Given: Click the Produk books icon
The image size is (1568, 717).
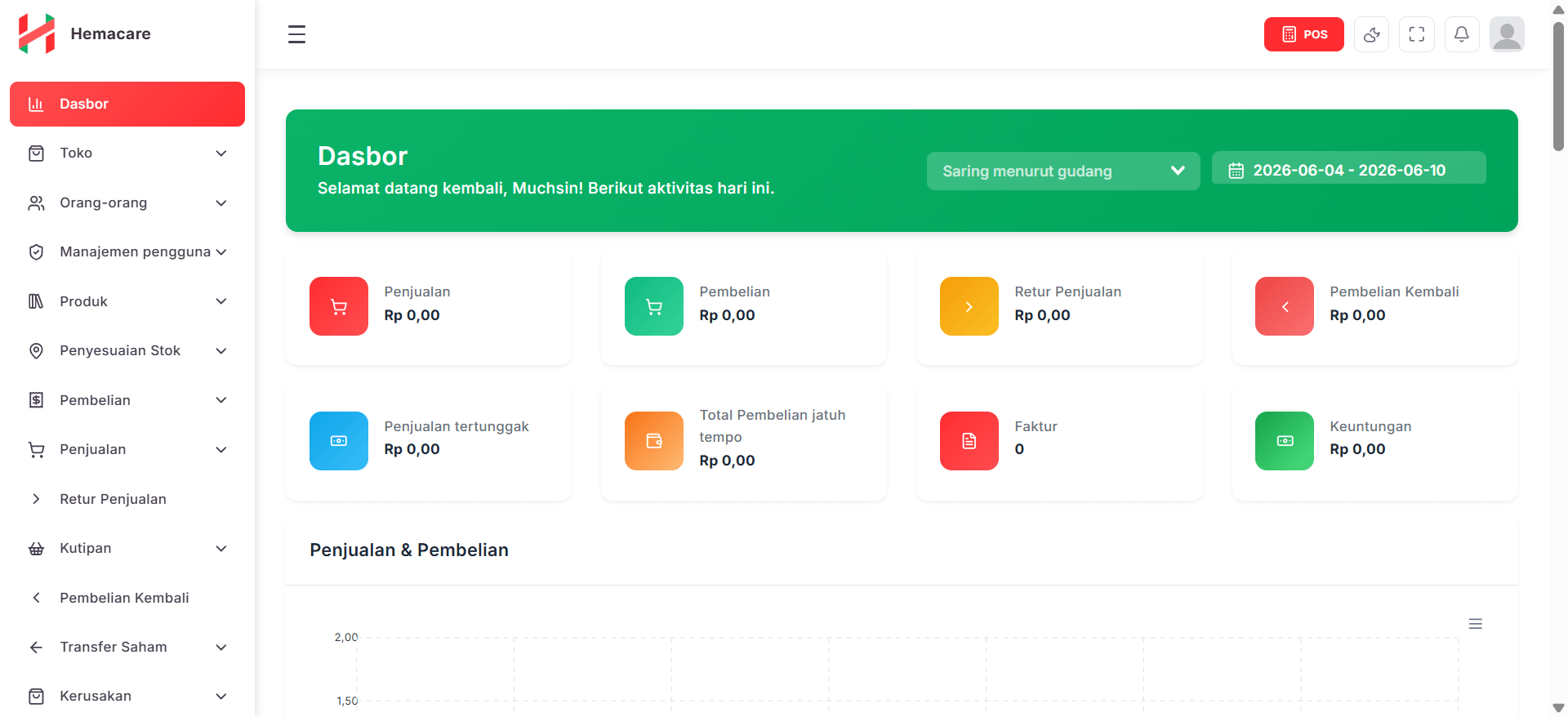Looking at the screenshot, I should [36, 301].
